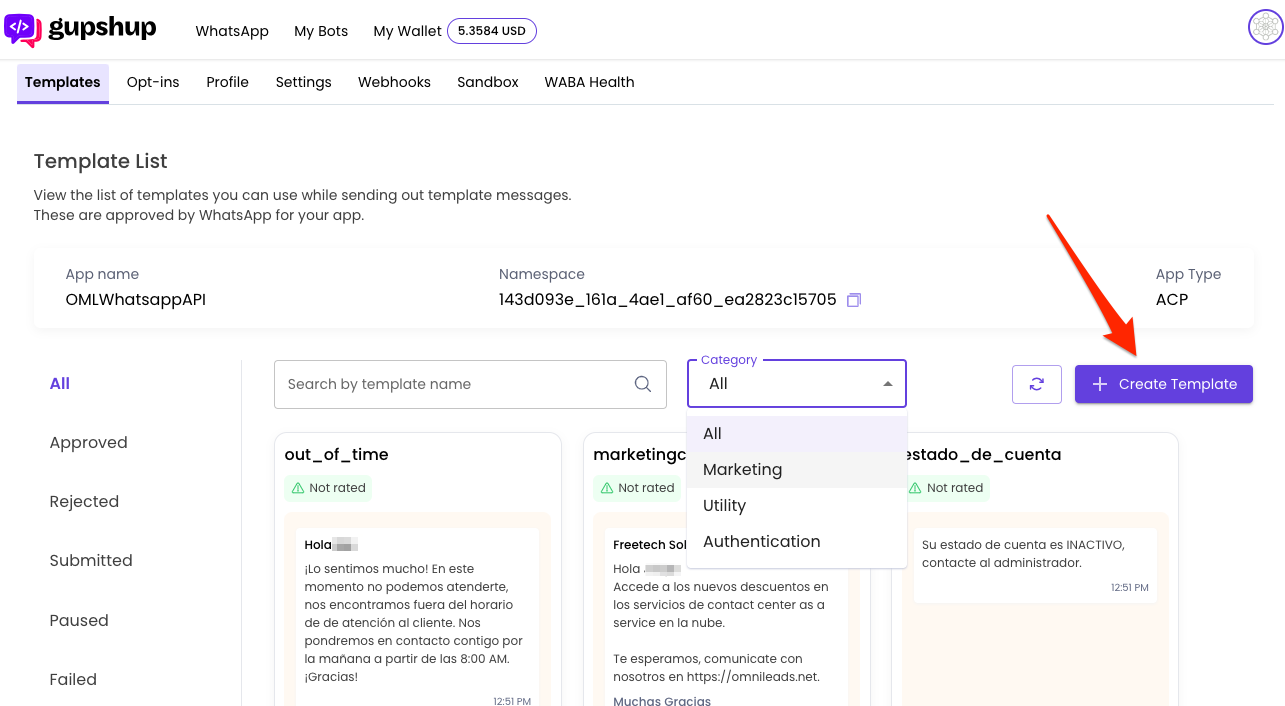Click the Gupshup logo icon
The height and width of the screenshot is (706, 1285).
tap(22, 29)
